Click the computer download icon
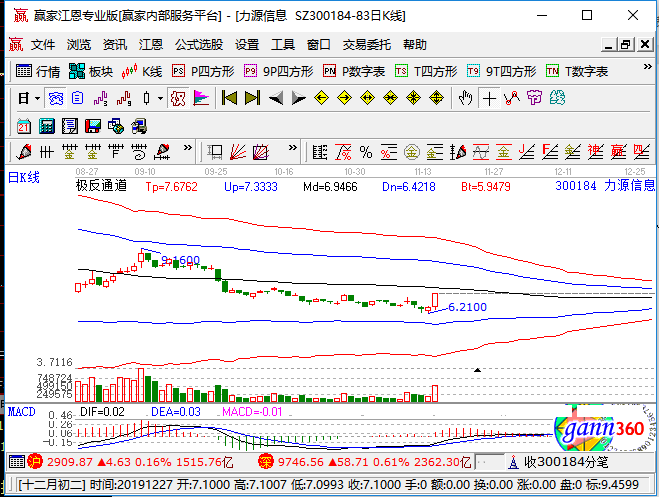Image resolution: width=659 pixels, height=497 pixels. pos(139,126)
